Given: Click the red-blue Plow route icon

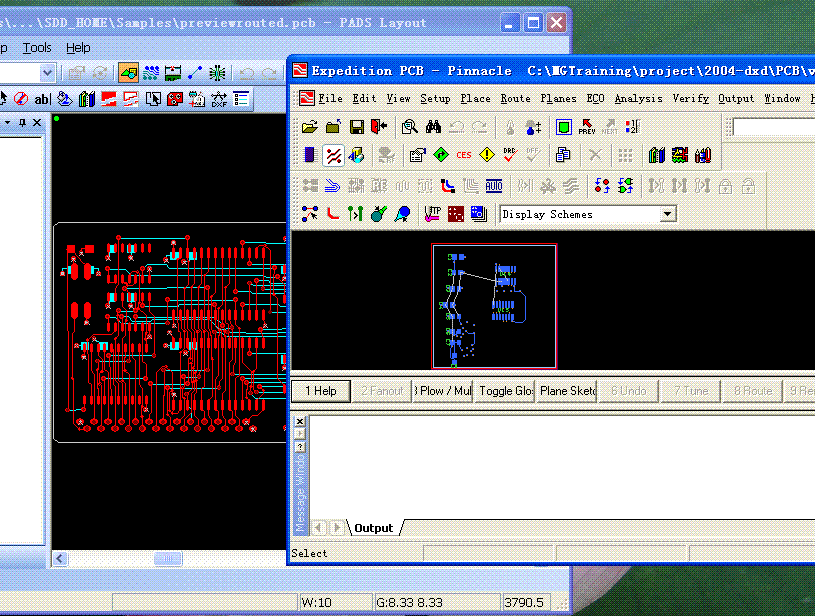Looking at the screenshot, I should point(448,186).
